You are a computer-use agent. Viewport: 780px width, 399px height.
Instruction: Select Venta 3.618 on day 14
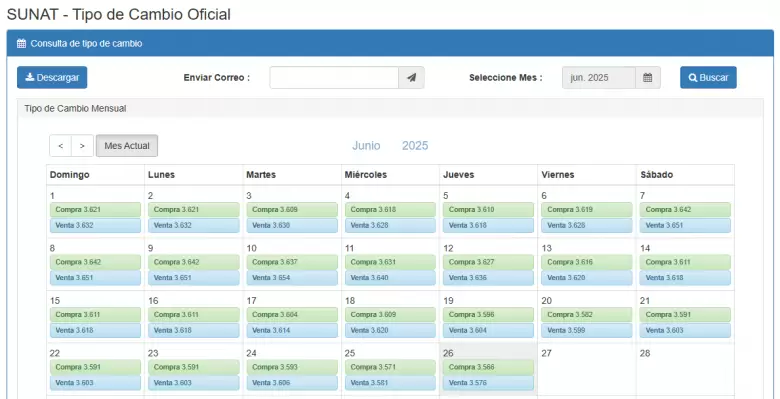coord(685,278)
